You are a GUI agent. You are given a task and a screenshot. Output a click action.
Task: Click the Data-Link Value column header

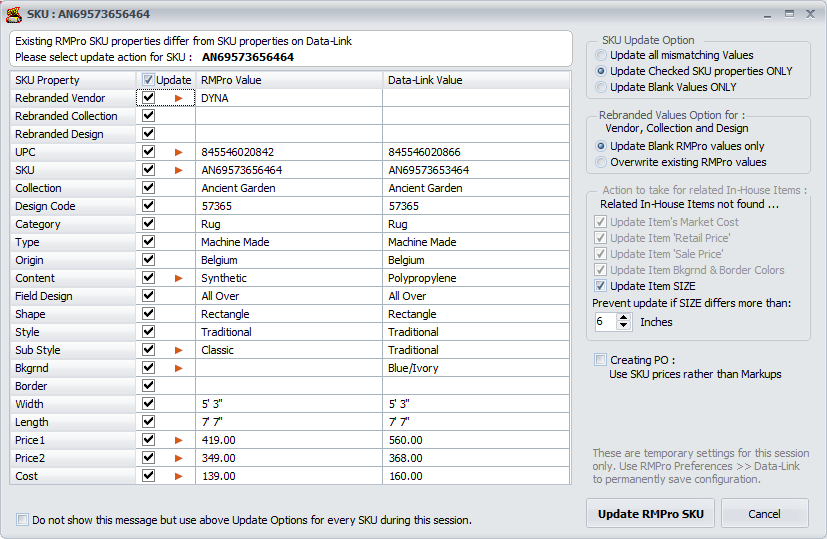point(476,80)
